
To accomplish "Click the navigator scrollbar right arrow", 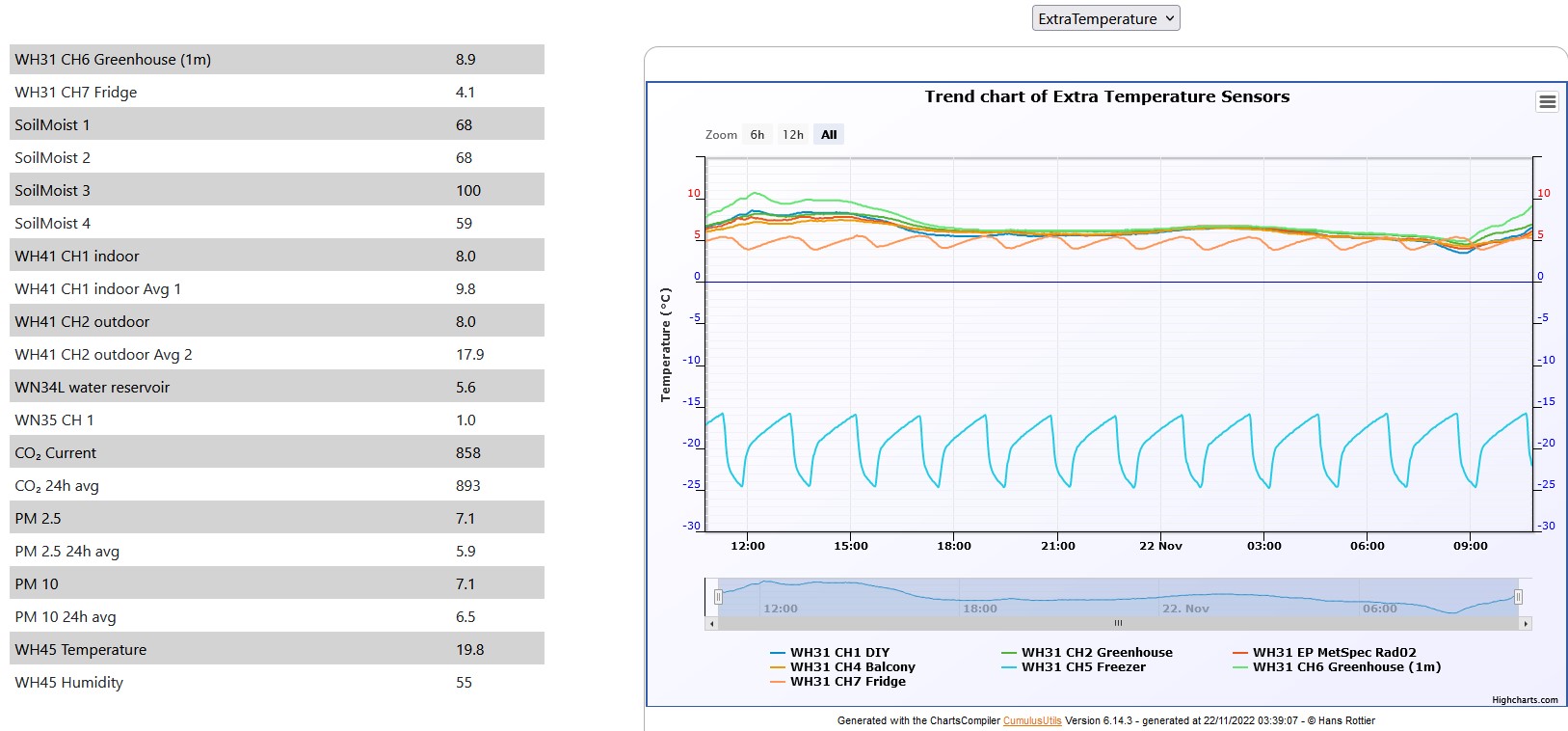I will 1525,624.
